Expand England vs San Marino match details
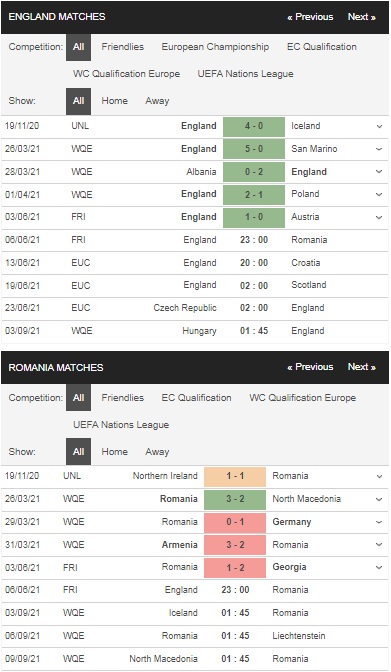 coord(379,149)
